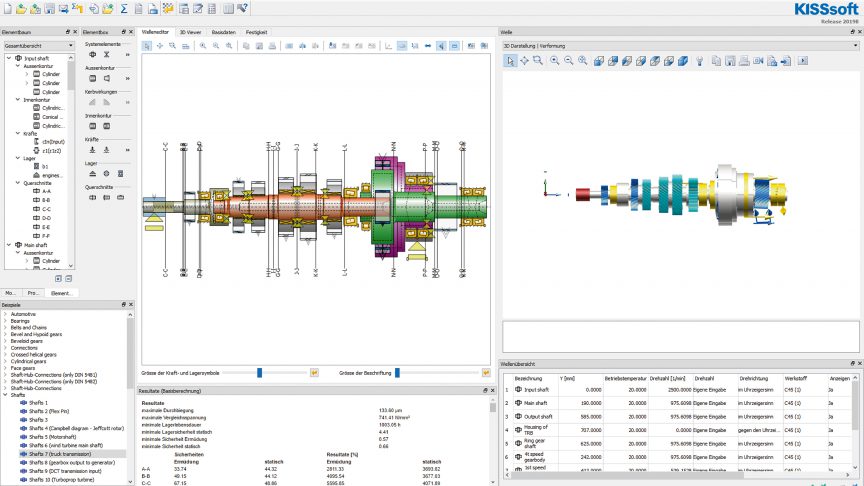864x486 pixels.
Task: Open 3D view settings wrench icon
Action: [700, 61]
